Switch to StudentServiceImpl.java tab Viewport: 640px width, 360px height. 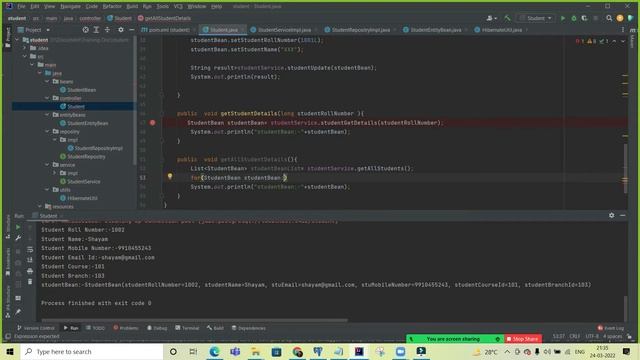click(283, 30)
